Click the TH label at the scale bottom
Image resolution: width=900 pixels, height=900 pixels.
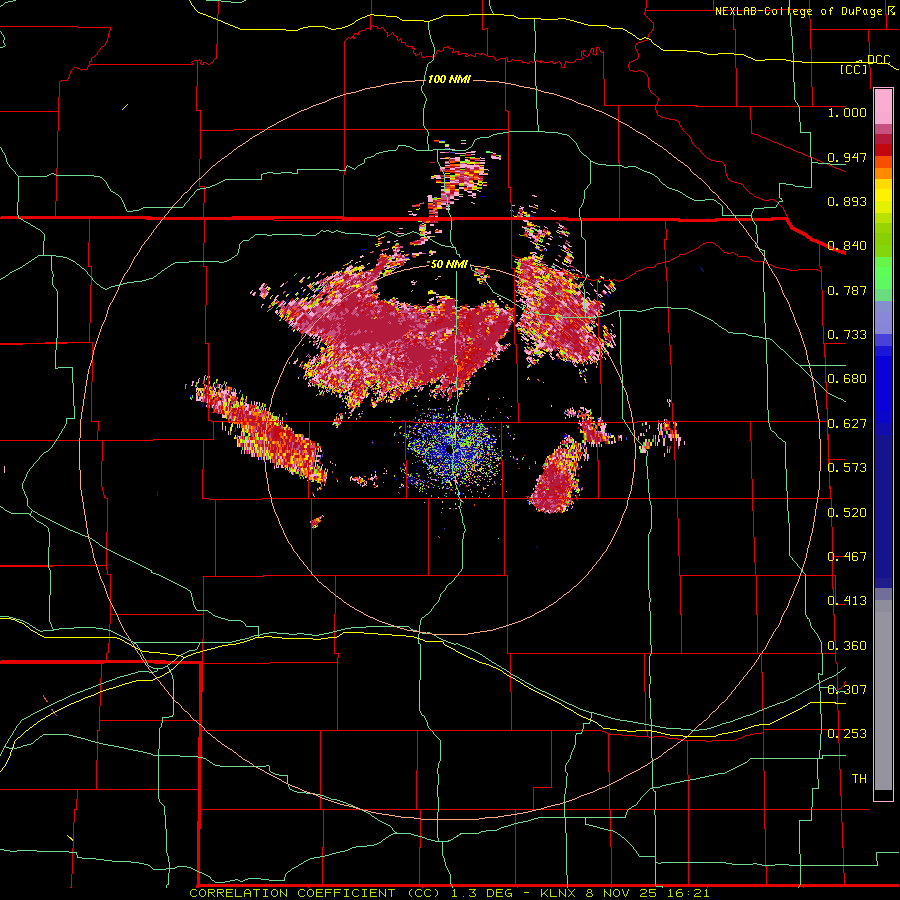(859, 779)
